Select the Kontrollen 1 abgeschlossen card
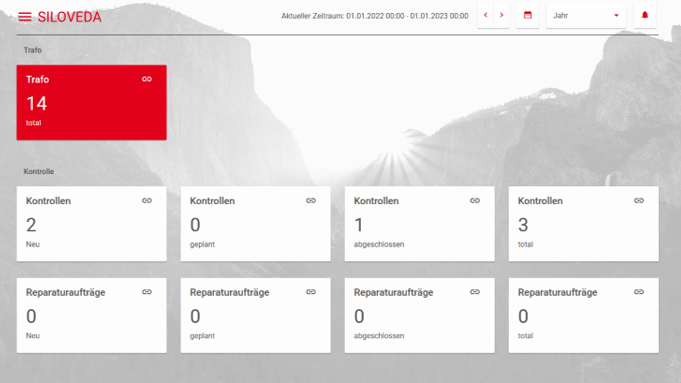The width and height of the screenshot is (681, 383). click(x=420, y=224)
